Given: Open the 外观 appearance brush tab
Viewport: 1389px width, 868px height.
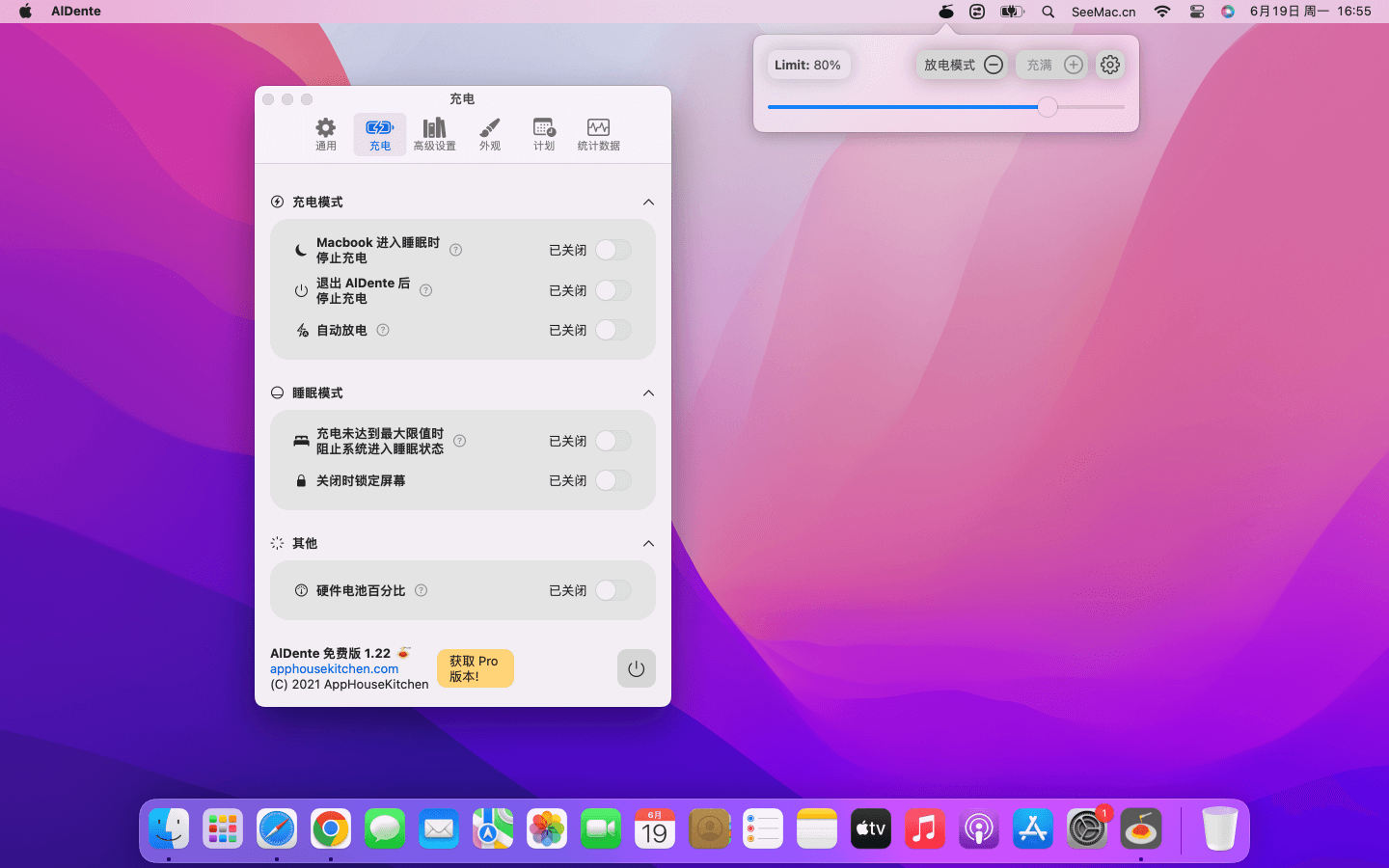Looking at the screenshot, I should coord(490,134).
